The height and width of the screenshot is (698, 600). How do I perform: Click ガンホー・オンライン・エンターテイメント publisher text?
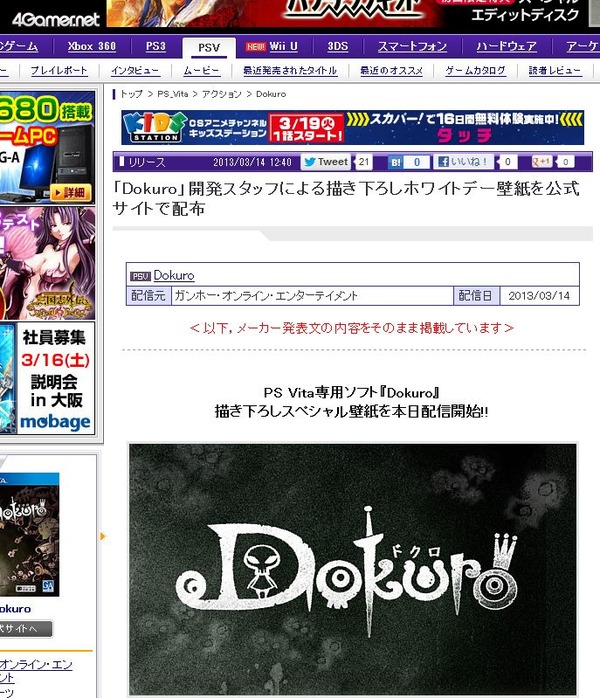click(266, 296)
